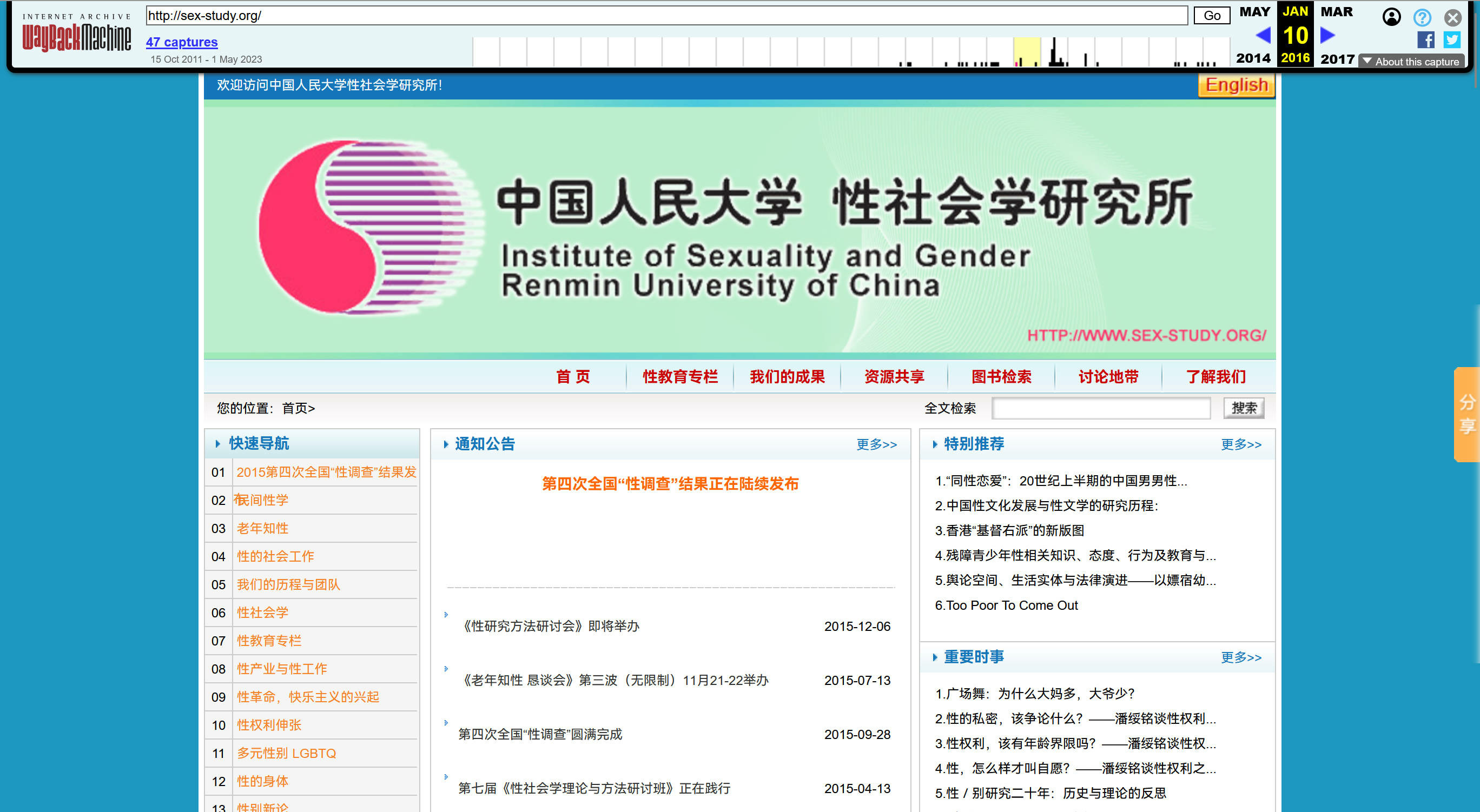This screenshot has width=1480, height=812.
Task: Open the 47 captures link
Action: pyautogui.click(x=182, y=42)
